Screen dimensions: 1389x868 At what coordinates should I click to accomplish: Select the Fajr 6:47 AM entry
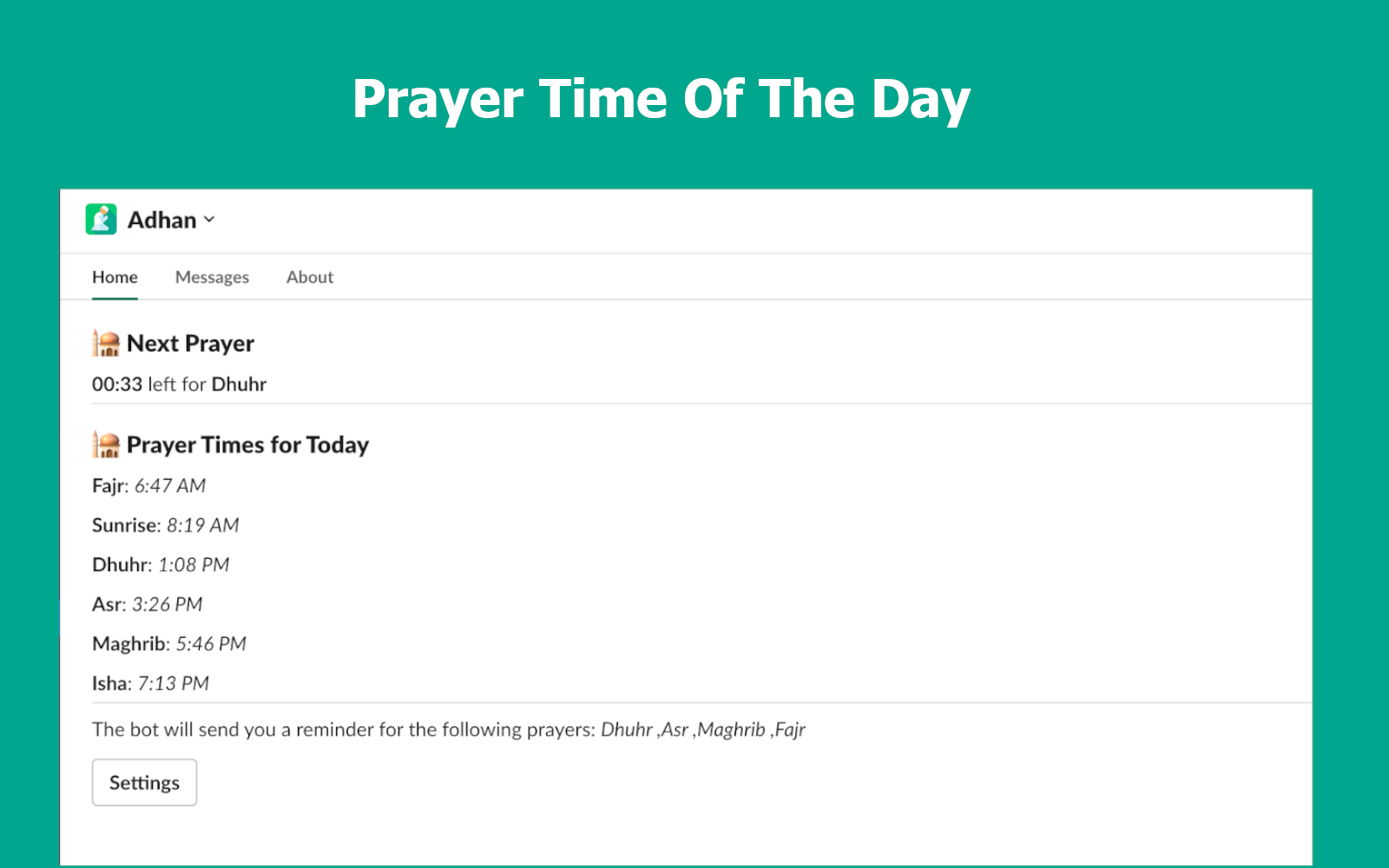(x=148, y=486)
